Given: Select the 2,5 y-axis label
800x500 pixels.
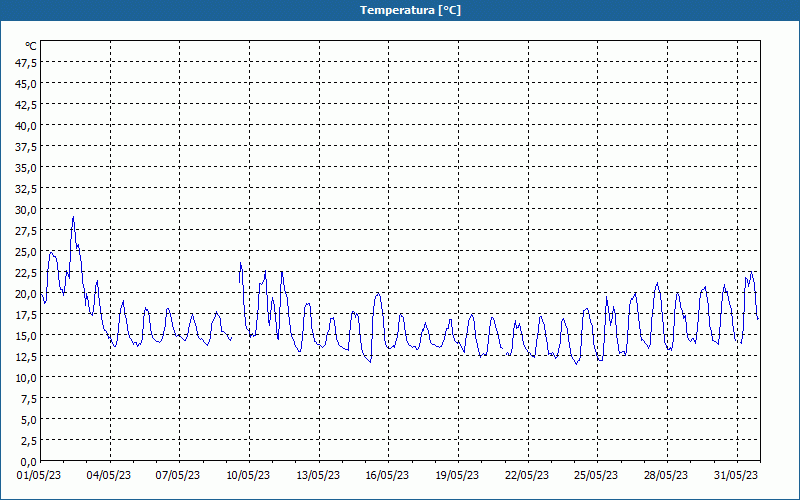Looking at the screenshot, I should tap(29, 441).
